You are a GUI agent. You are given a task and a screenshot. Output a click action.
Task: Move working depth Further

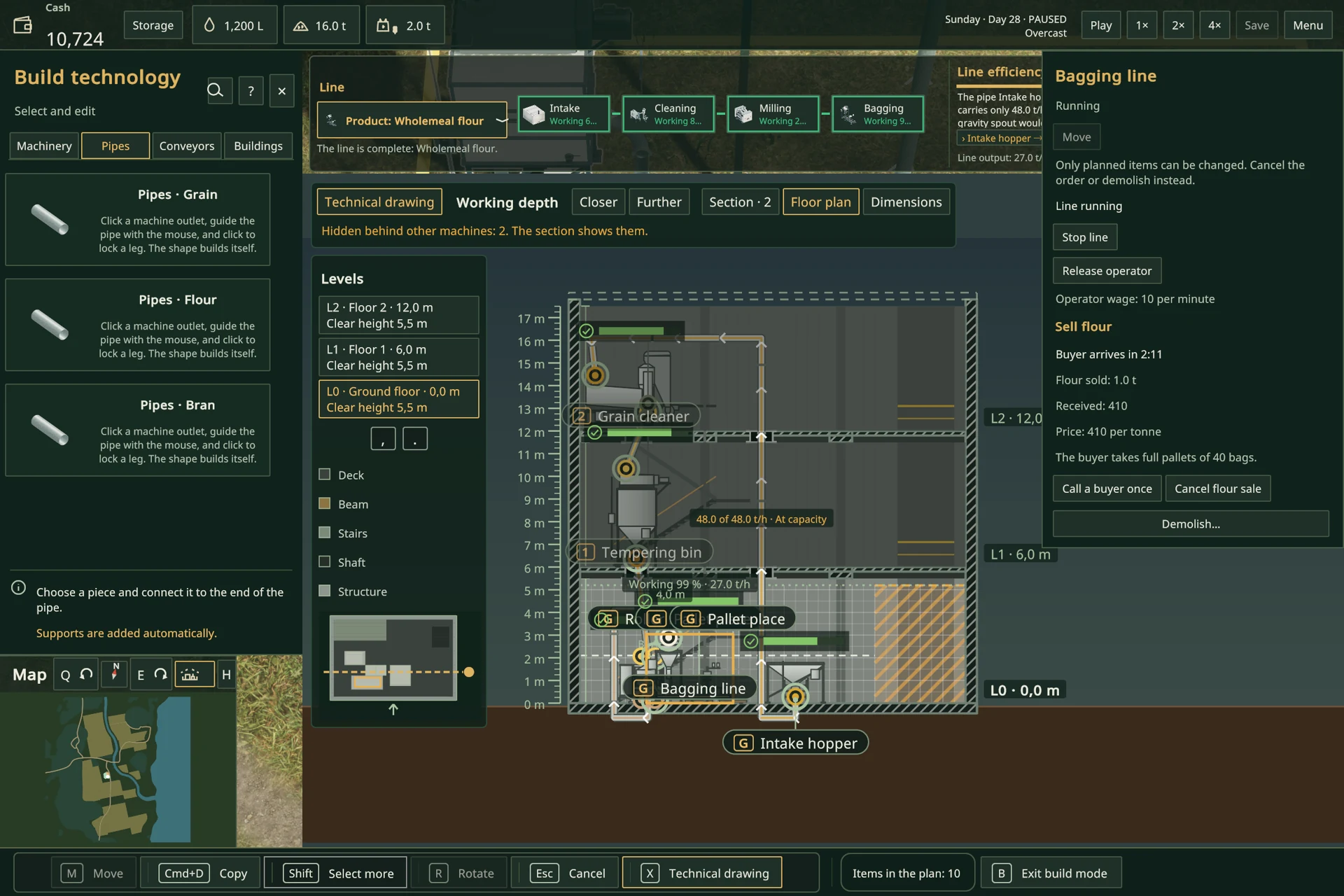pos(659,202)
